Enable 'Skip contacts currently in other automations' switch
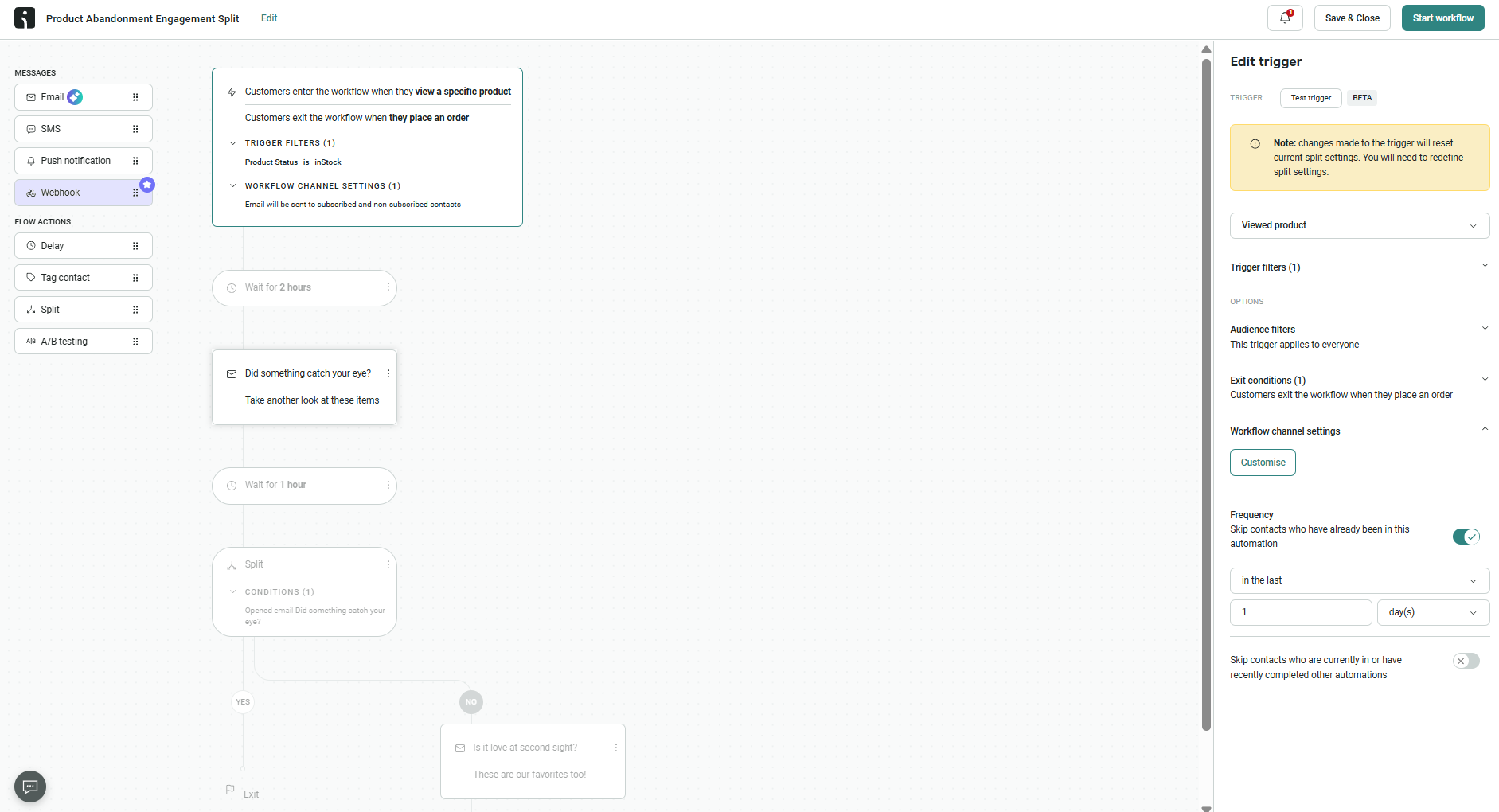The height and width of the screenshot is (812, 1499). pyautogui.click(x=1466, y=661)
